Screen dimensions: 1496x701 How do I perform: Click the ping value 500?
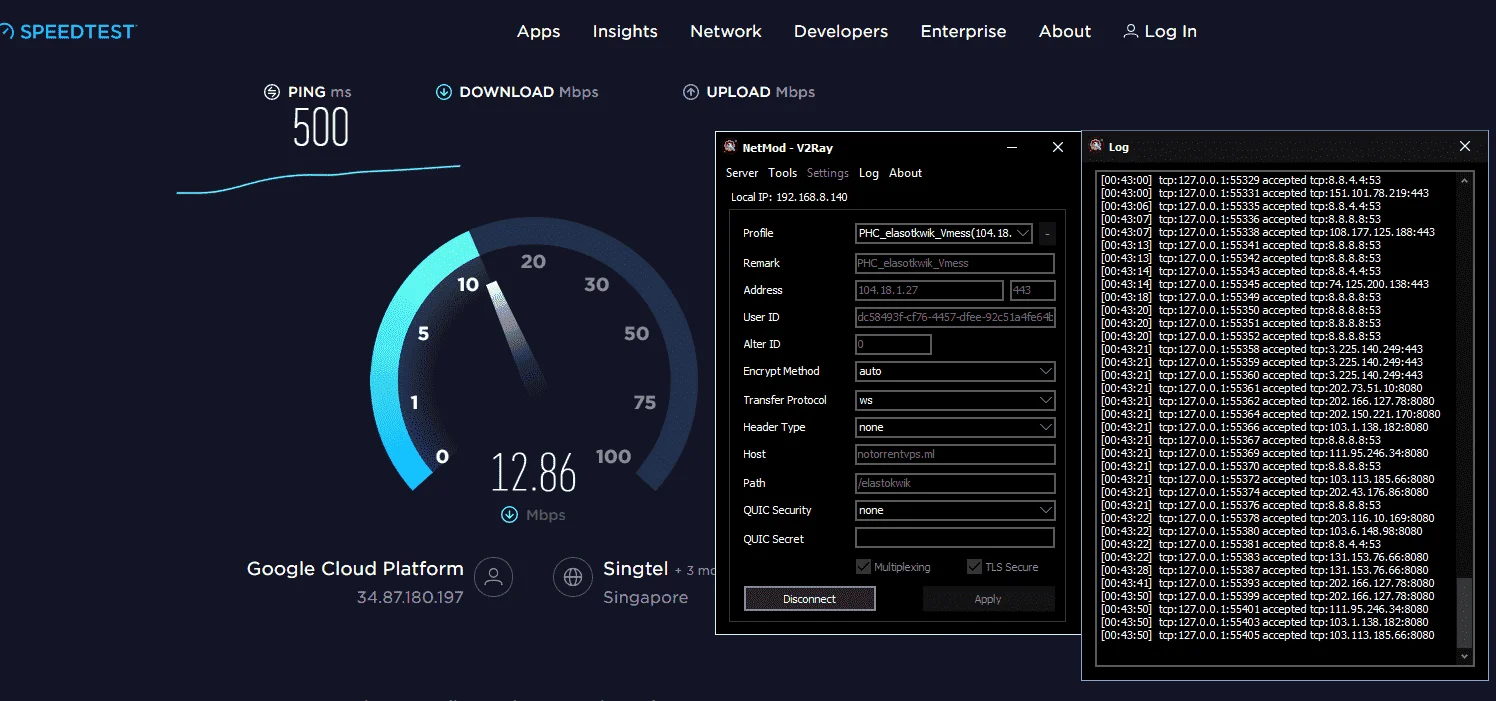(321, 128)
